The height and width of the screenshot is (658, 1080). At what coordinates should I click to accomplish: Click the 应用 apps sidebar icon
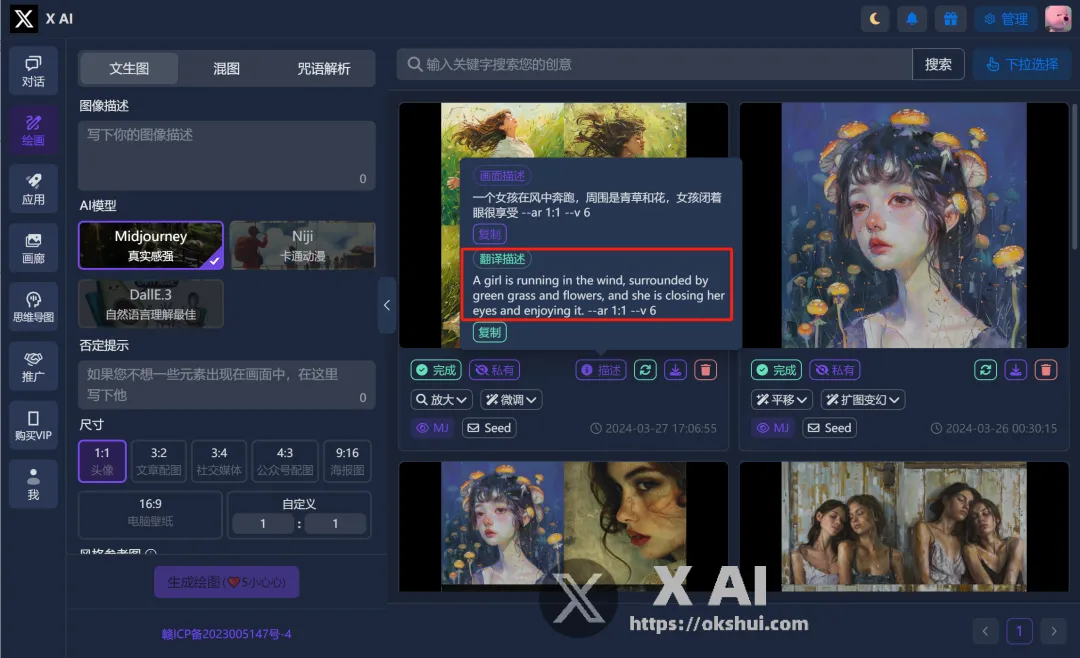pos(33,189)
